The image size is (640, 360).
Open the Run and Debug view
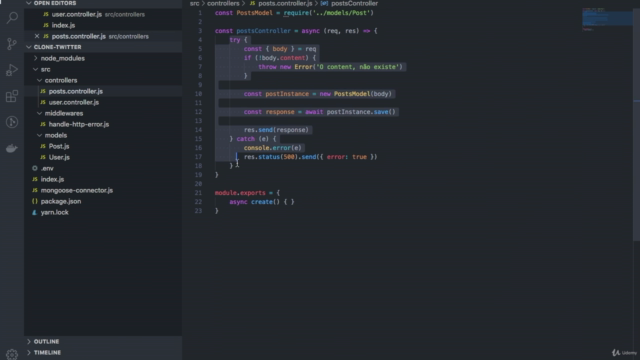(x=12, y=70)
